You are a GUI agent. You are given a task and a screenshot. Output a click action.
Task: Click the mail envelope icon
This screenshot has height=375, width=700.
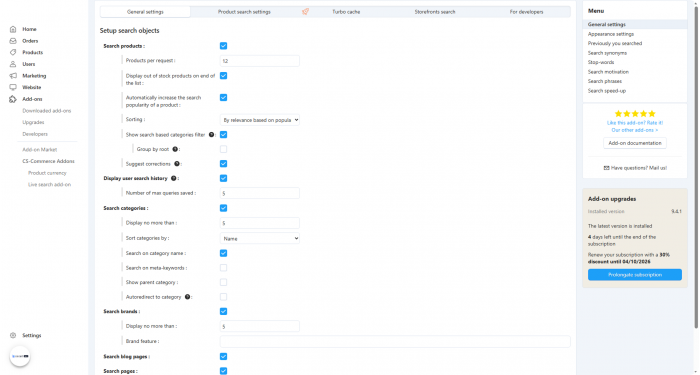[x=606, y=168]
